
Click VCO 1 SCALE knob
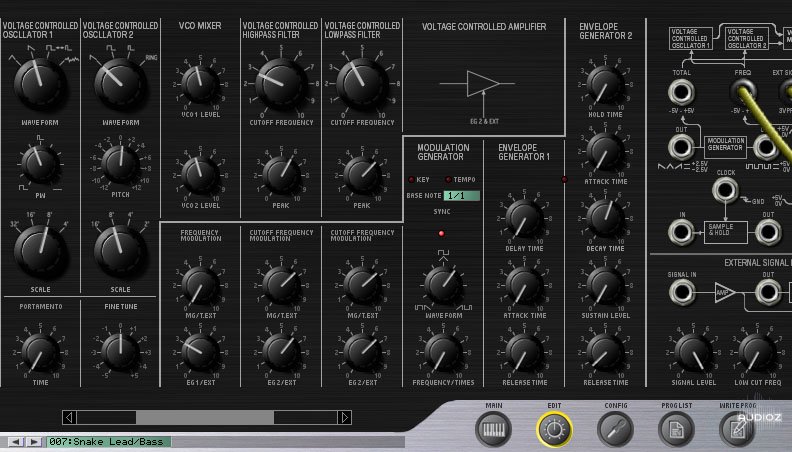[39, 251]
